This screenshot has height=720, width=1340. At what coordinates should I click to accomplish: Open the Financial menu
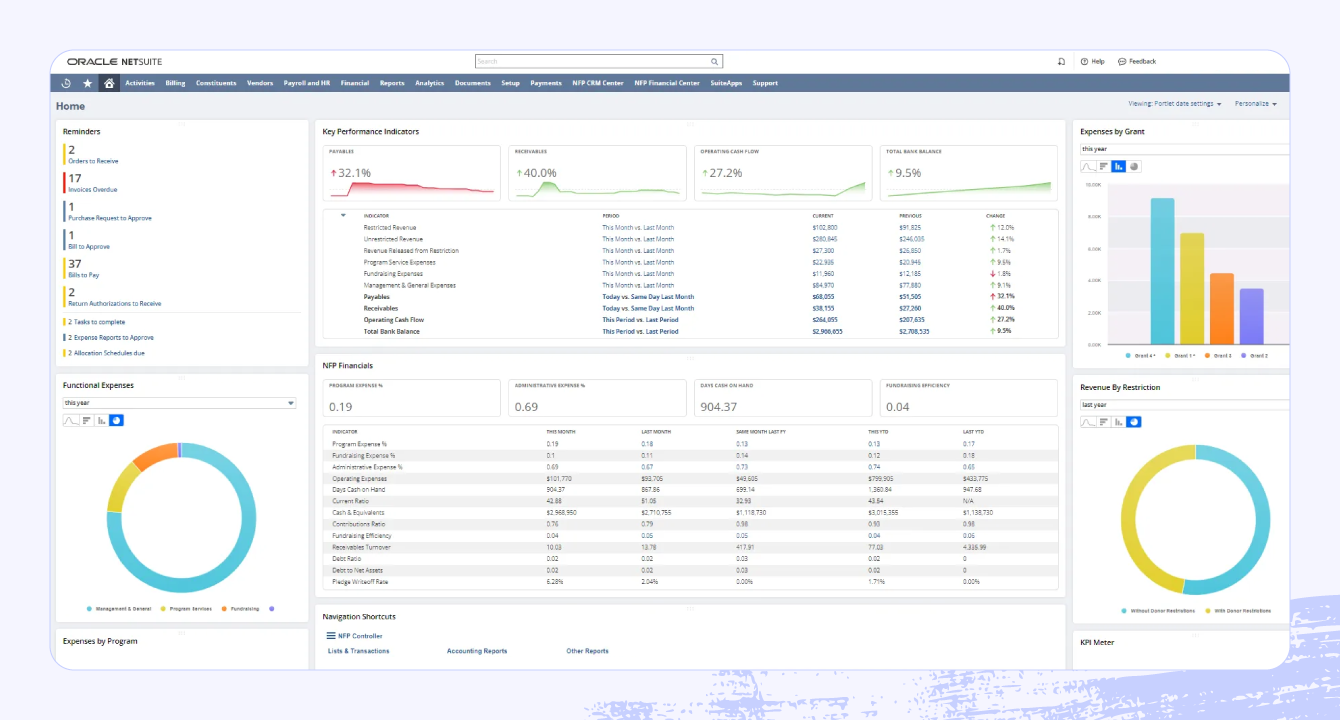355,84
